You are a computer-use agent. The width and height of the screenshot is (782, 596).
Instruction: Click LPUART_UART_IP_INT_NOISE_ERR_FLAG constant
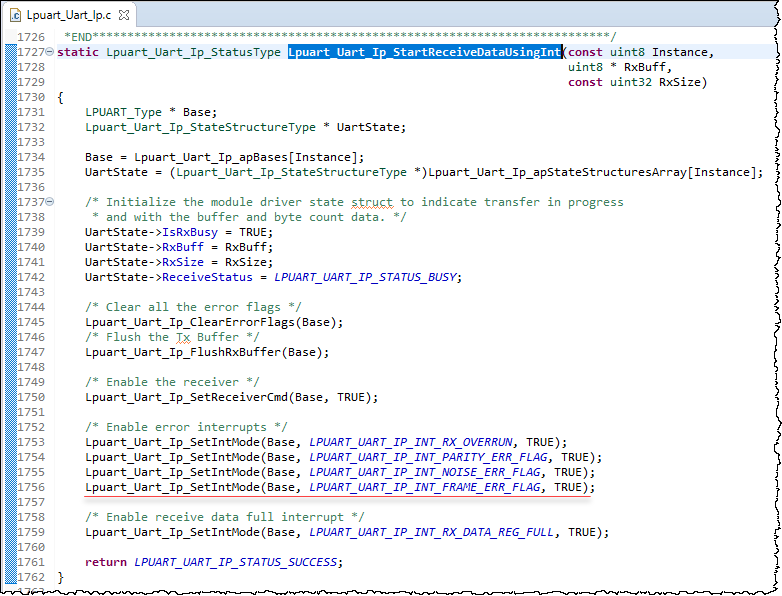(425, 472)
